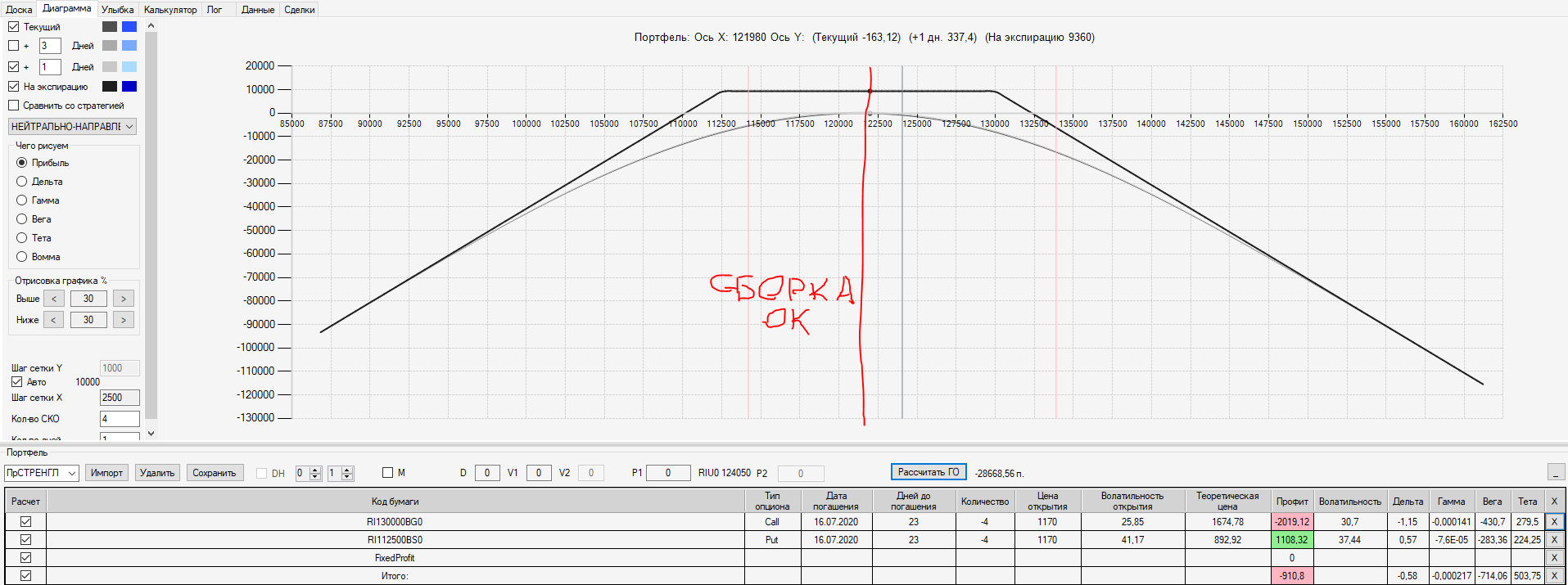Click the +3 days number field
Viewport: 1568px width, 585px height.
tap(50, 46)
